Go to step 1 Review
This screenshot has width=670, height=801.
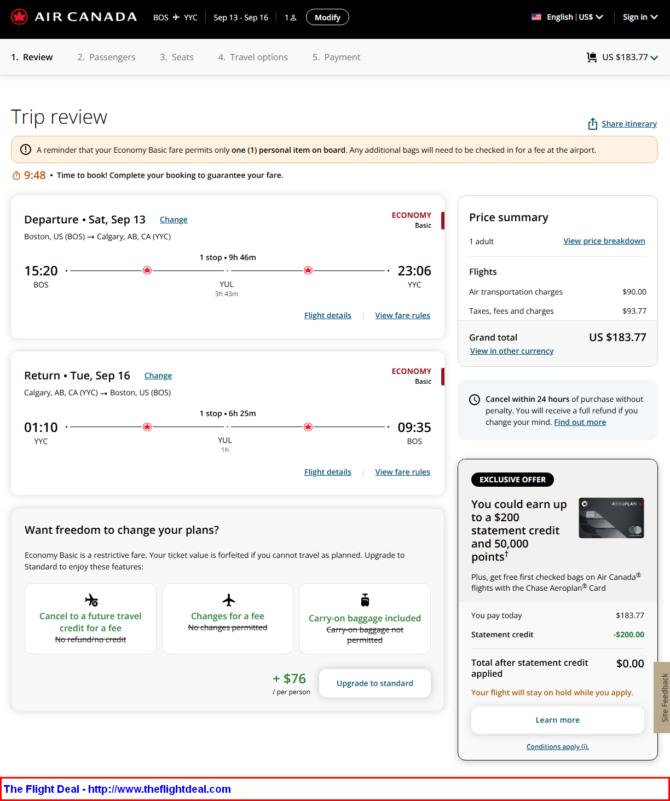click(x=32, y=57)
